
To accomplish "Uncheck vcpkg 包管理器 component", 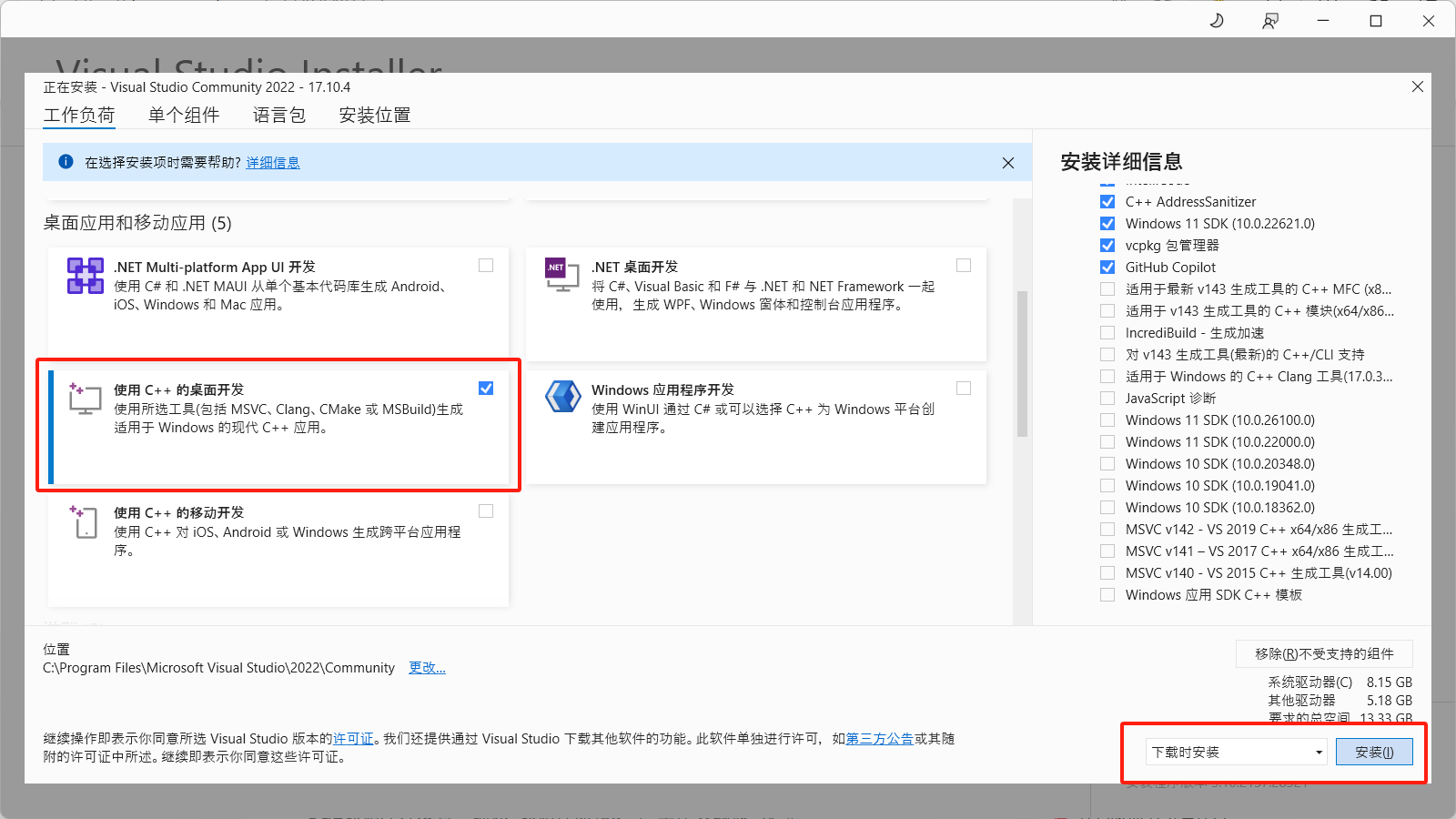I will [x=1107, y=246].
